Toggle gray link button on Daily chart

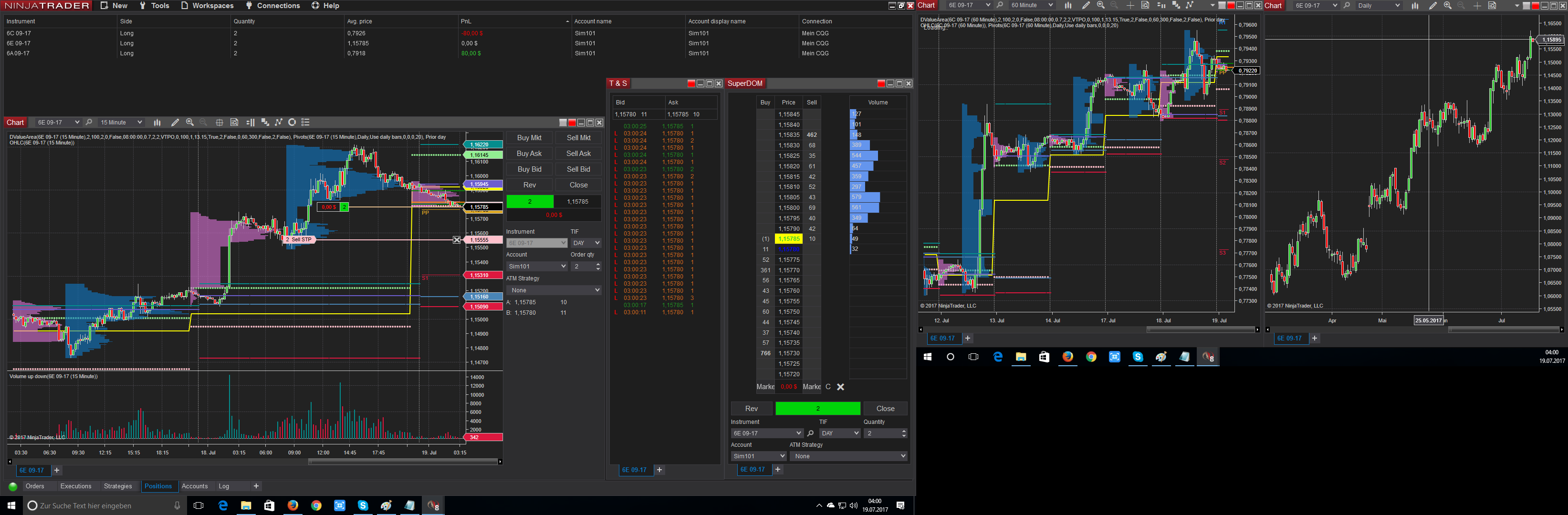[x=1526, y=5]
